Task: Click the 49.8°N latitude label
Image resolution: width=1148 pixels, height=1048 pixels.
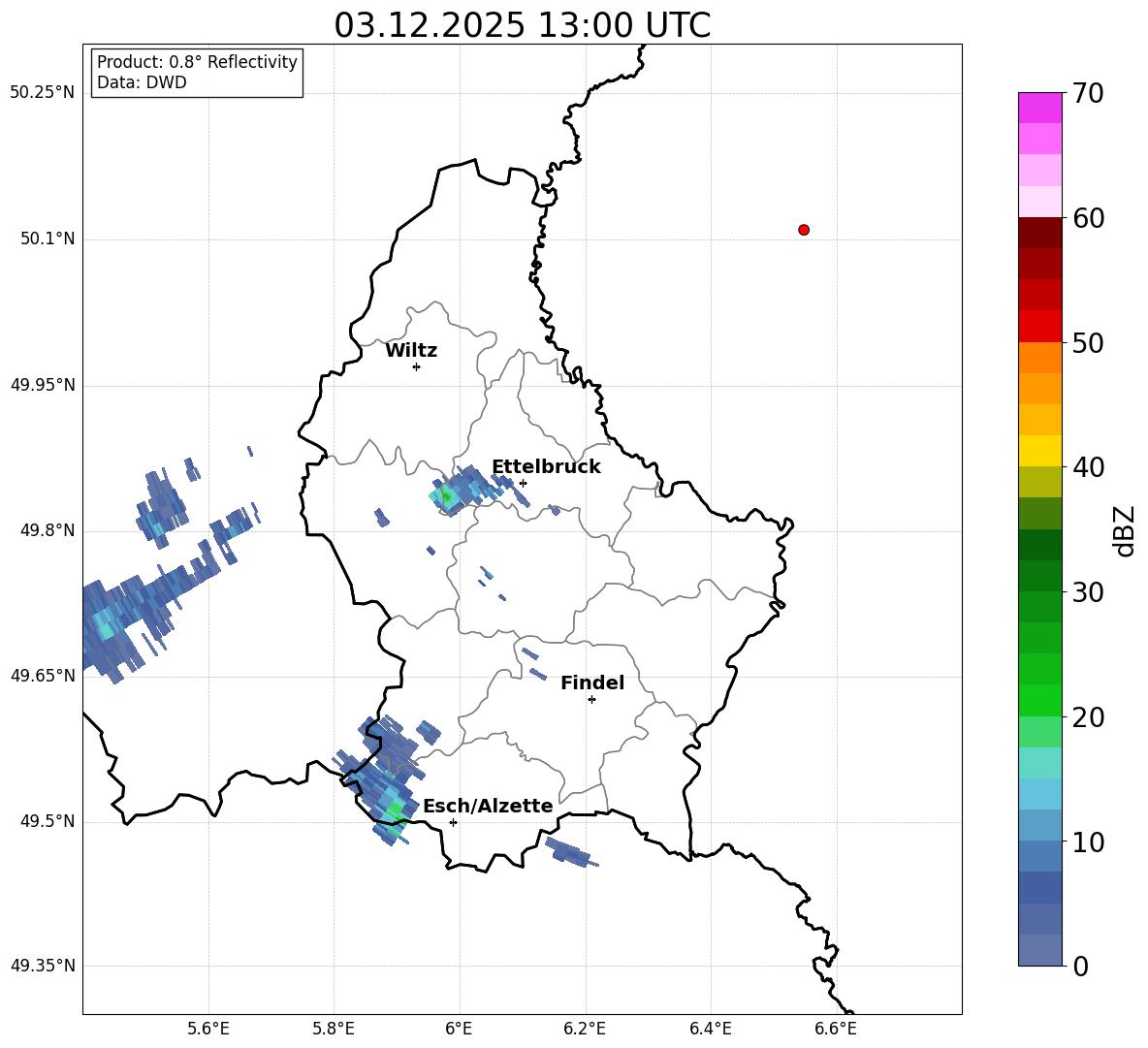Action: tap(48, 530)
